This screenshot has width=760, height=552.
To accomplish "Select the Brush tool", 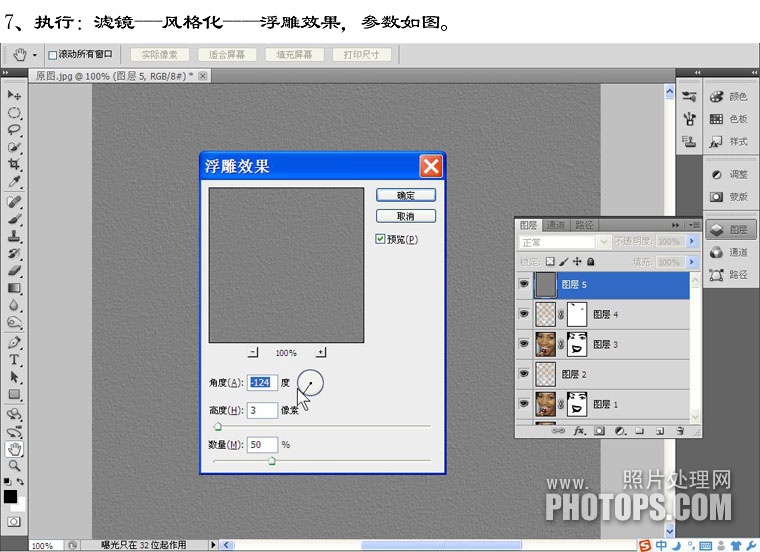I will 14,219.
